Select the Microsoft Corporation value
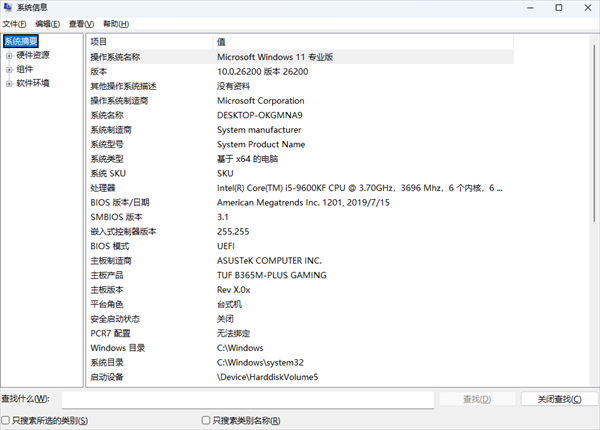 (261, 101)
